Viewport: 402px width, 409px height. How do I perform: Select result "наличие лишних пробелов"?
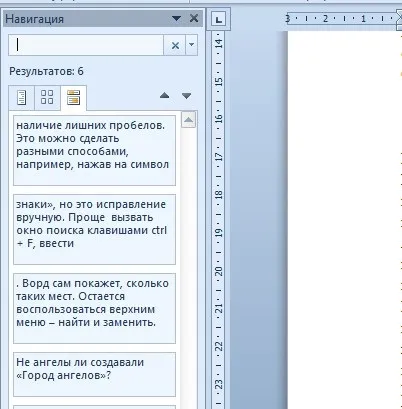point(94,150)
